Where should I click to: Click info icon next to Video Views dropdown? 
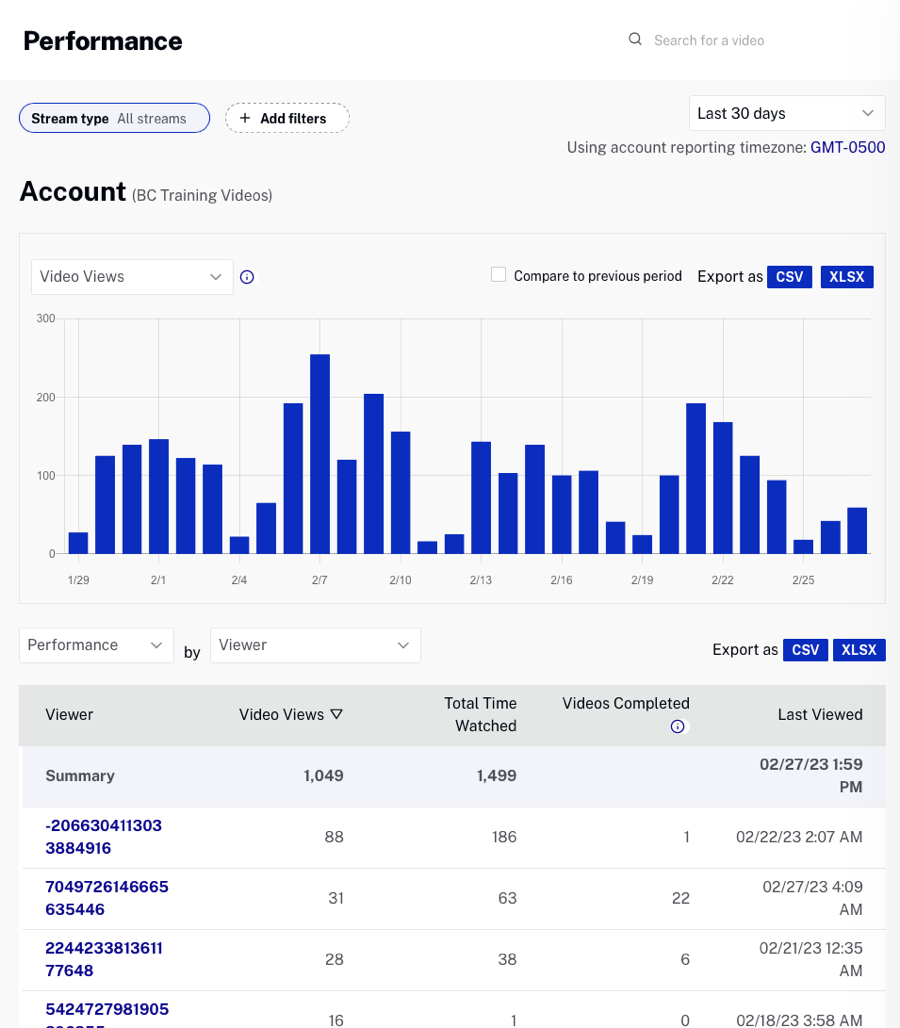click(247, 277)
